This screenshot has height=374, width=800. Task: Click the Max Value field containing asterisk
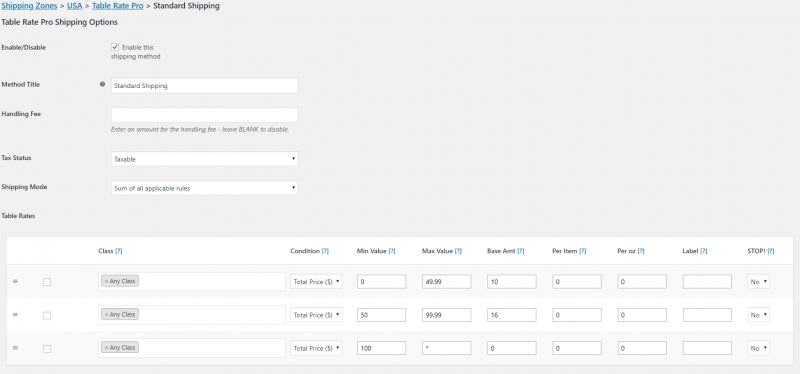point(446,348)
